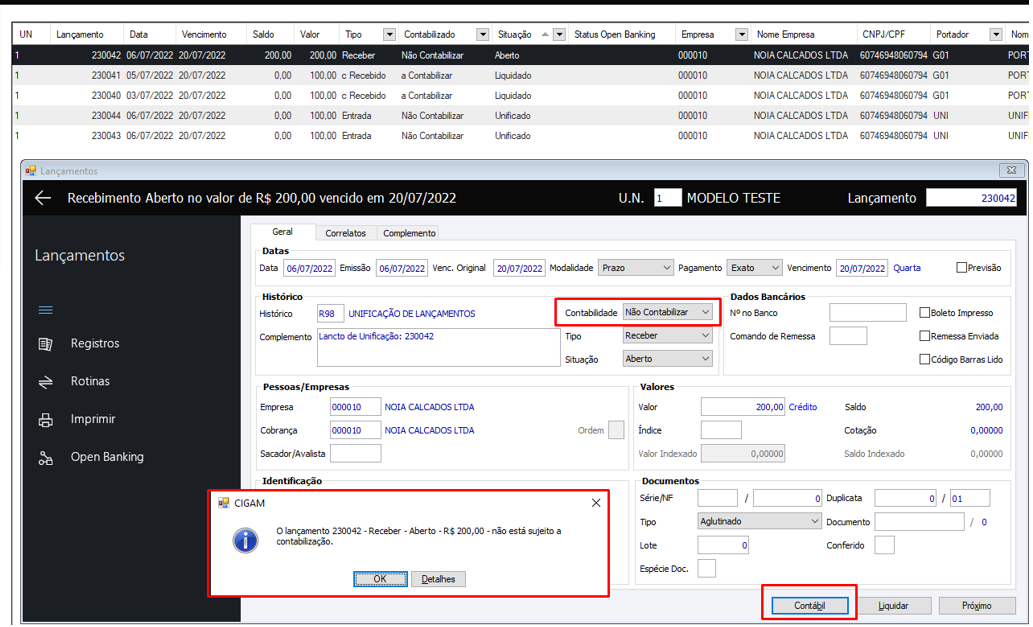Click the hamburger menu icon in sidebar
Image resolution: width=1033 pixels, height=627 pixels.
(x=45, y=310)
